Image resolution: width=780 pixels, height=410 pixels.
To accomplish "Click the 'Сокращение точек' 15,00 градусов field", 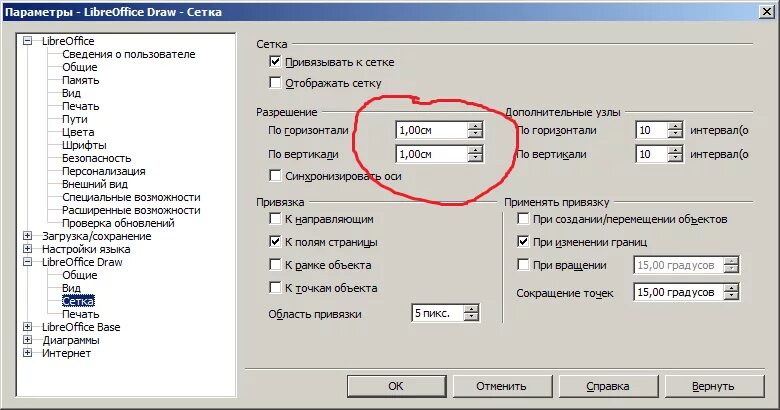I will [679, 292].
